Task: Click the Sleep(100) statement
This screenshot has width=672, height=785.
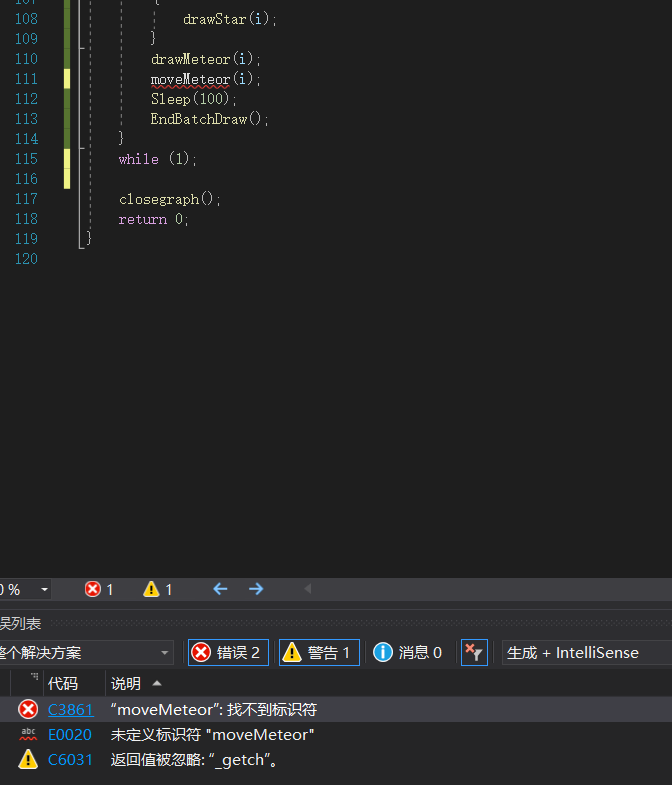Action: coord(193,99)
